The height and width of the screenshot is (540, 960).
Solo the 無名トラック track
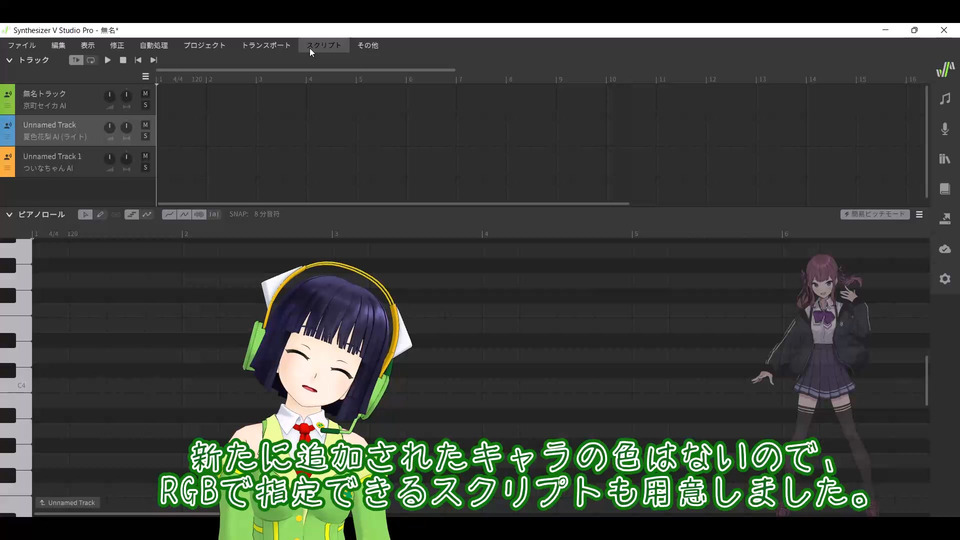click(x=145, y=105)
